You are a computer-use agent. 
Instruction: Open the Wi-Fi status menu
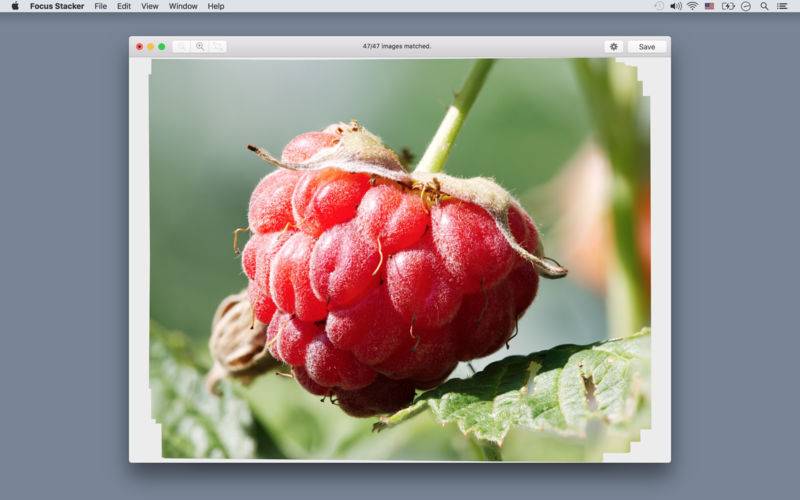pos(692,6)
